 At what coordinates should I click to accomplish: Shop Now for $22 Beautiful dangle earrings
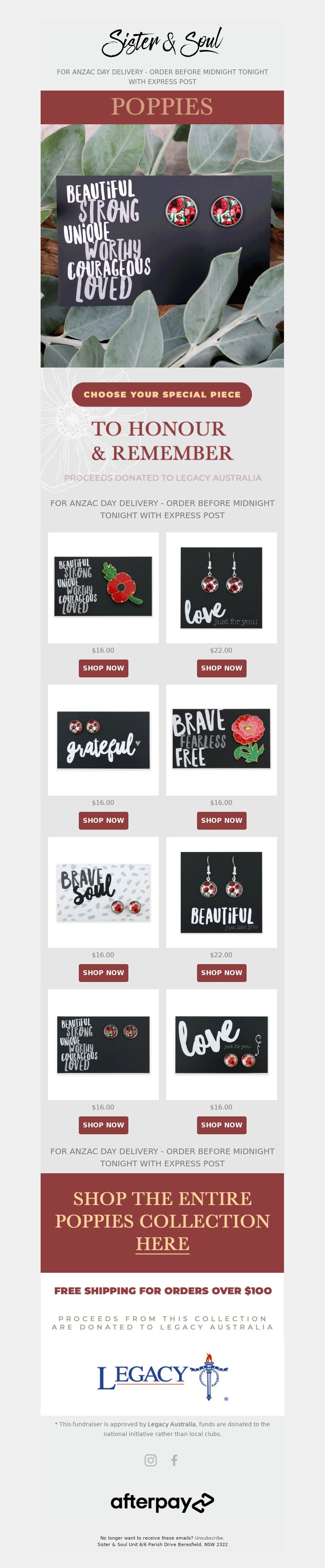coord(221,973)
